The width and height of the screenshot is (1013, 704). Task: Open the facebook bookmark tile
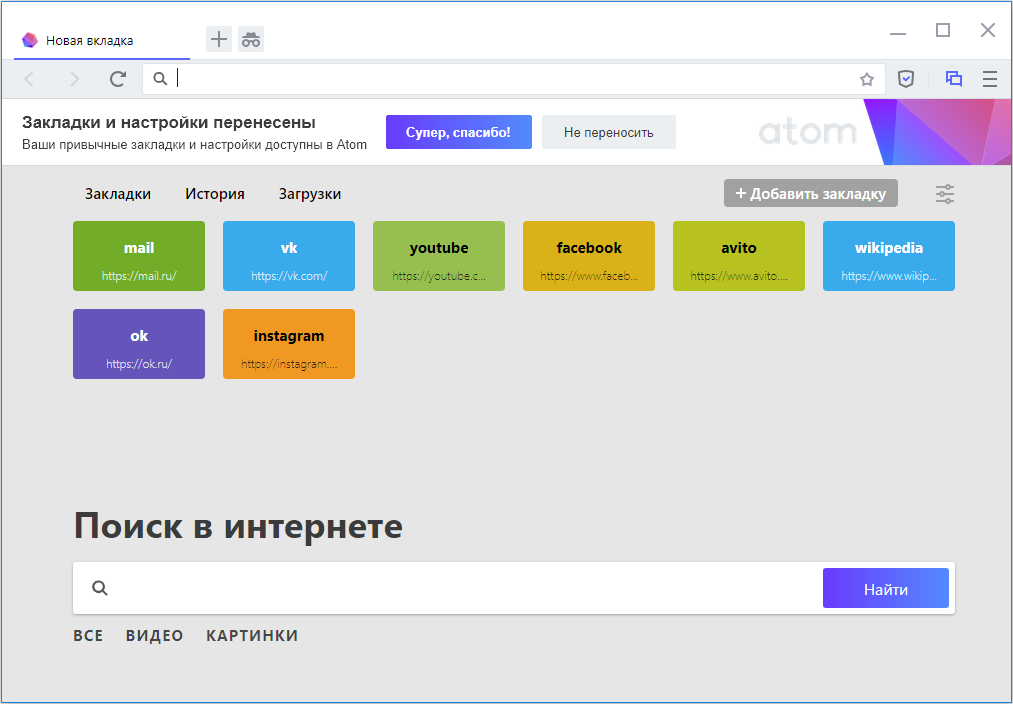click(589, 256)
